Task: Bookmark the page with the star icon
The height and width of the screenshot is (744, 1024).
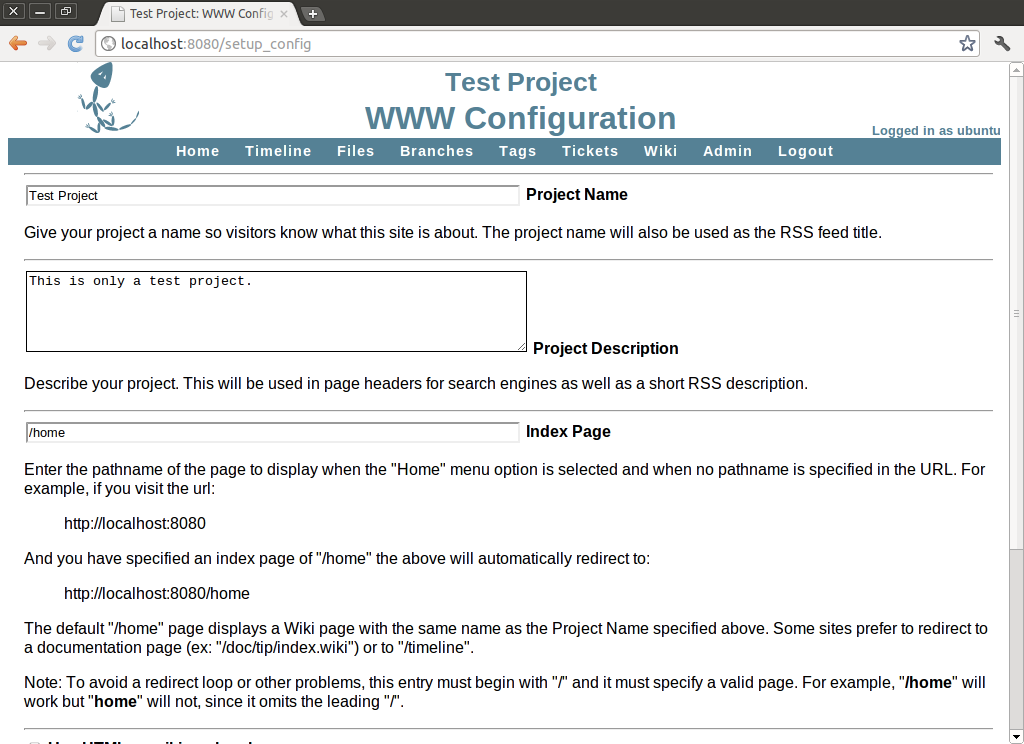Action: point(967,44)
